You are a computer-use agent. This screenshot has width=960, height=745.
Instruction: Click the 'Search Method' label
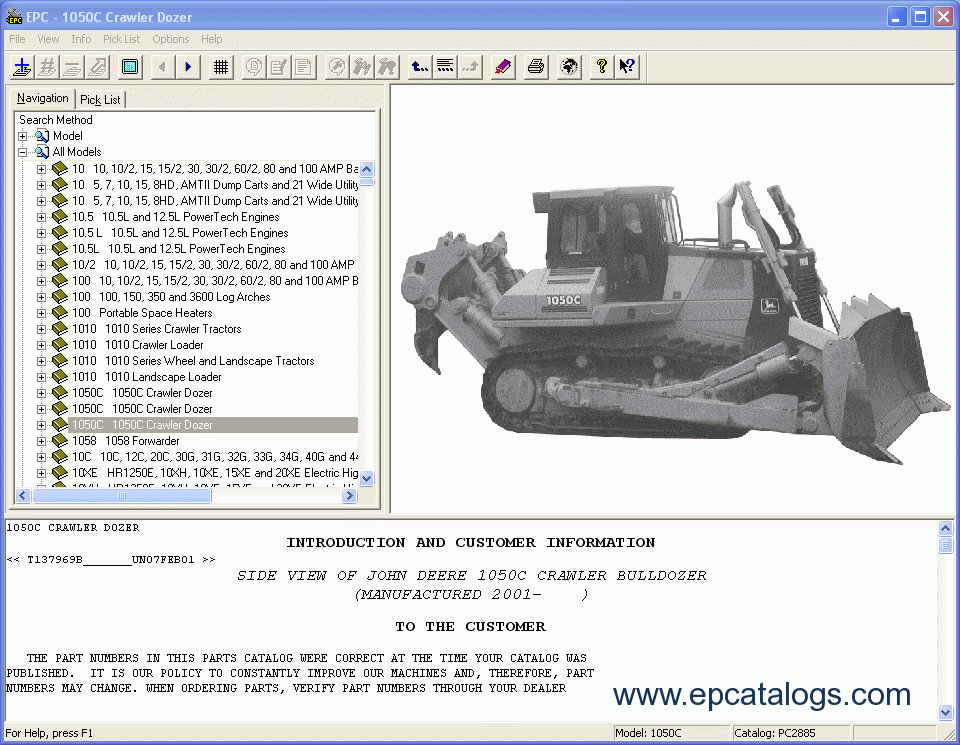tap(56, 120)
